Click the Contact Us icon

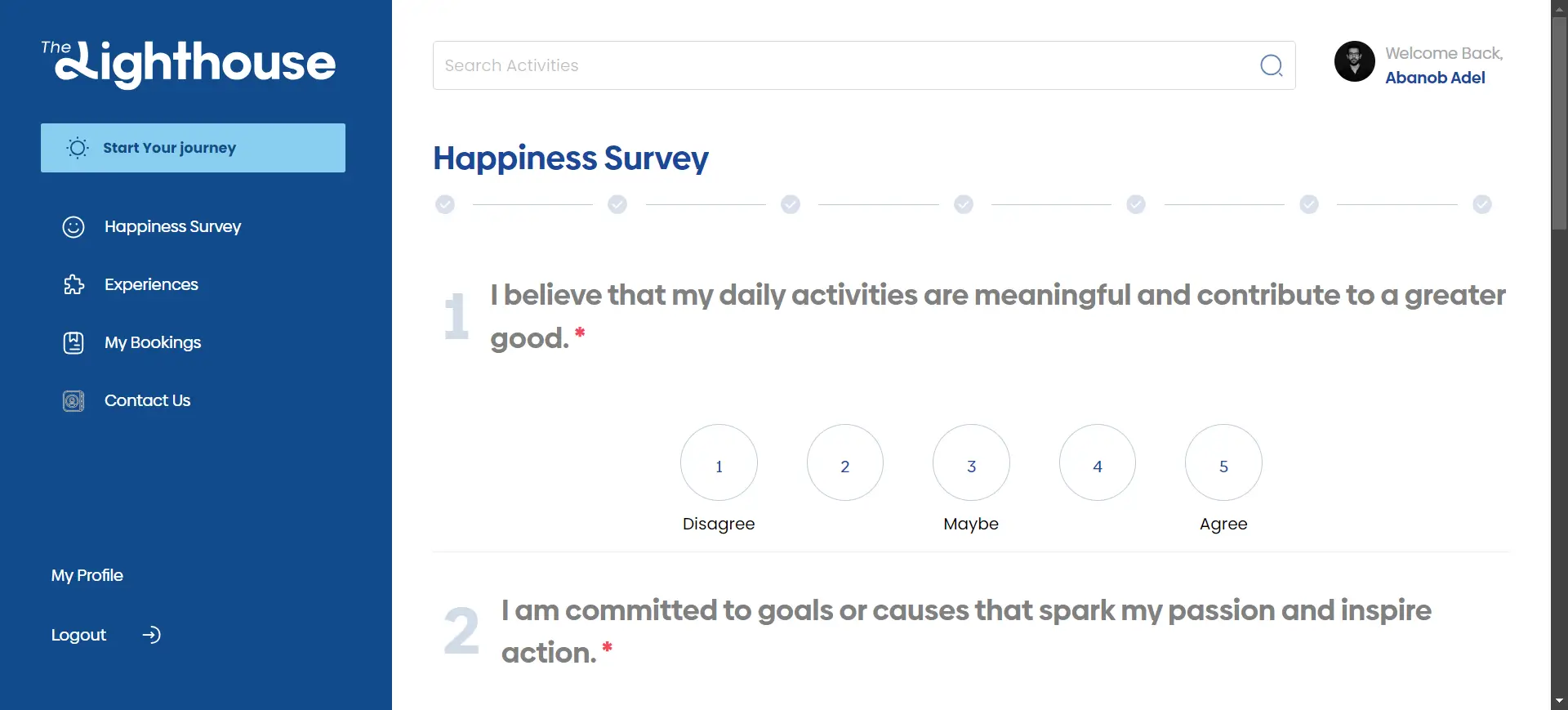(73, 401)
